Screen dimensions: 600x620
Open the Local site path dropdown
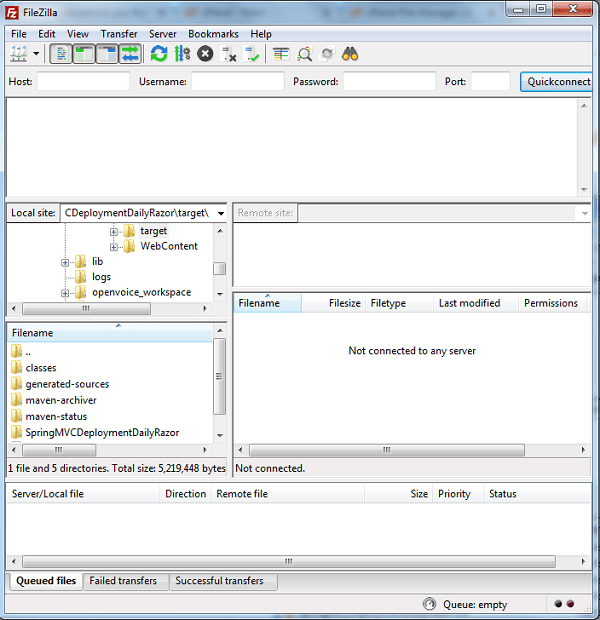point(221,214)
